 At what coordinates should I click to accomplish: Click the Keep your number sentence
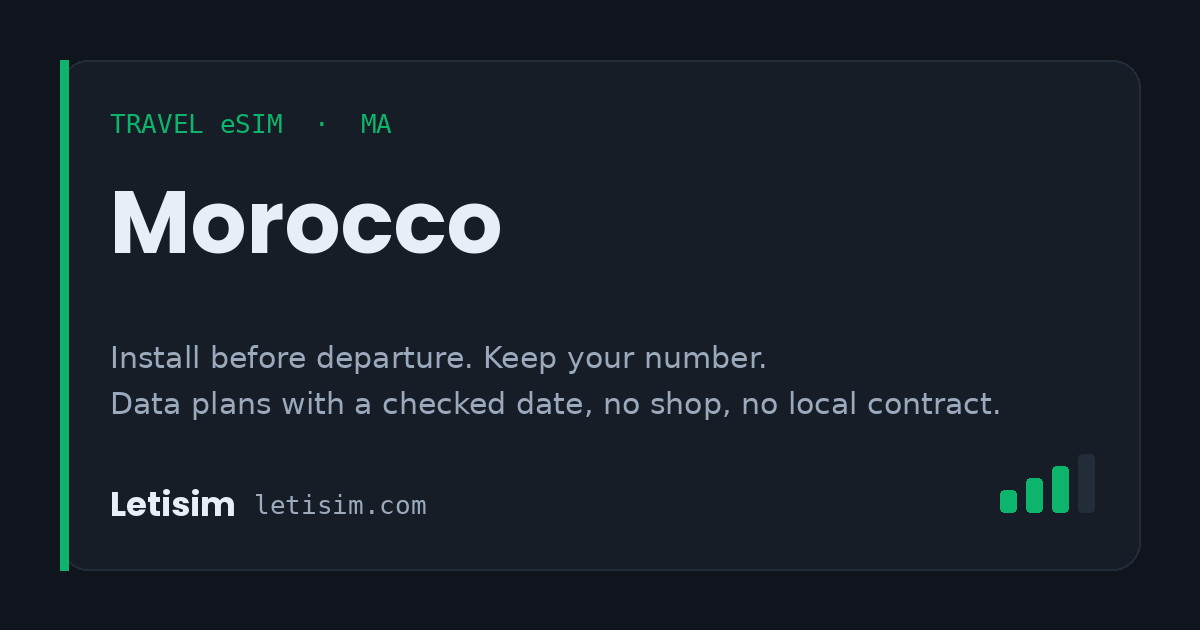click(625, 358)
